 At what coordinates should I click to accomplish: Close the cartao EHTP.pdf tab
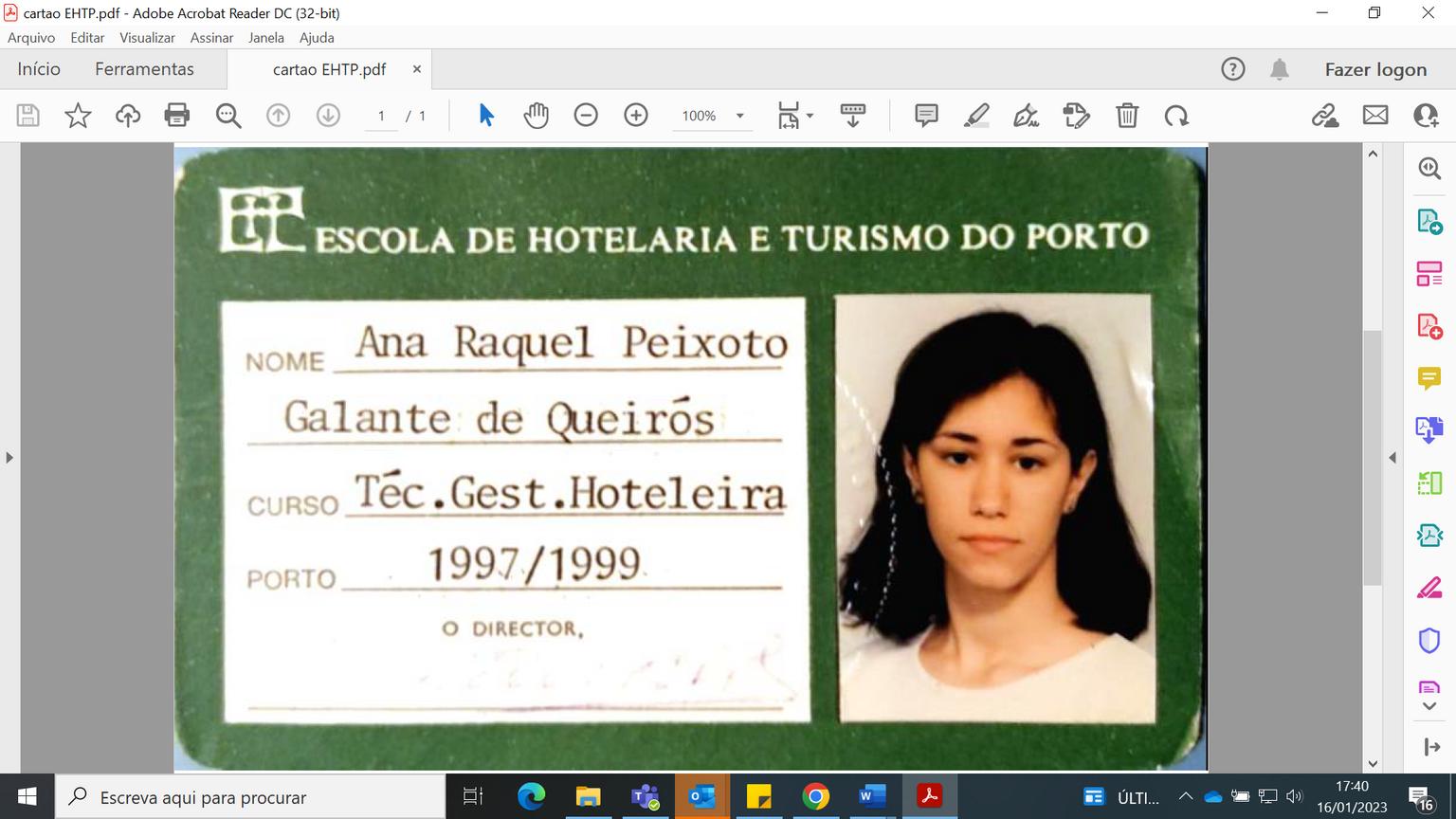click(416, 69)
